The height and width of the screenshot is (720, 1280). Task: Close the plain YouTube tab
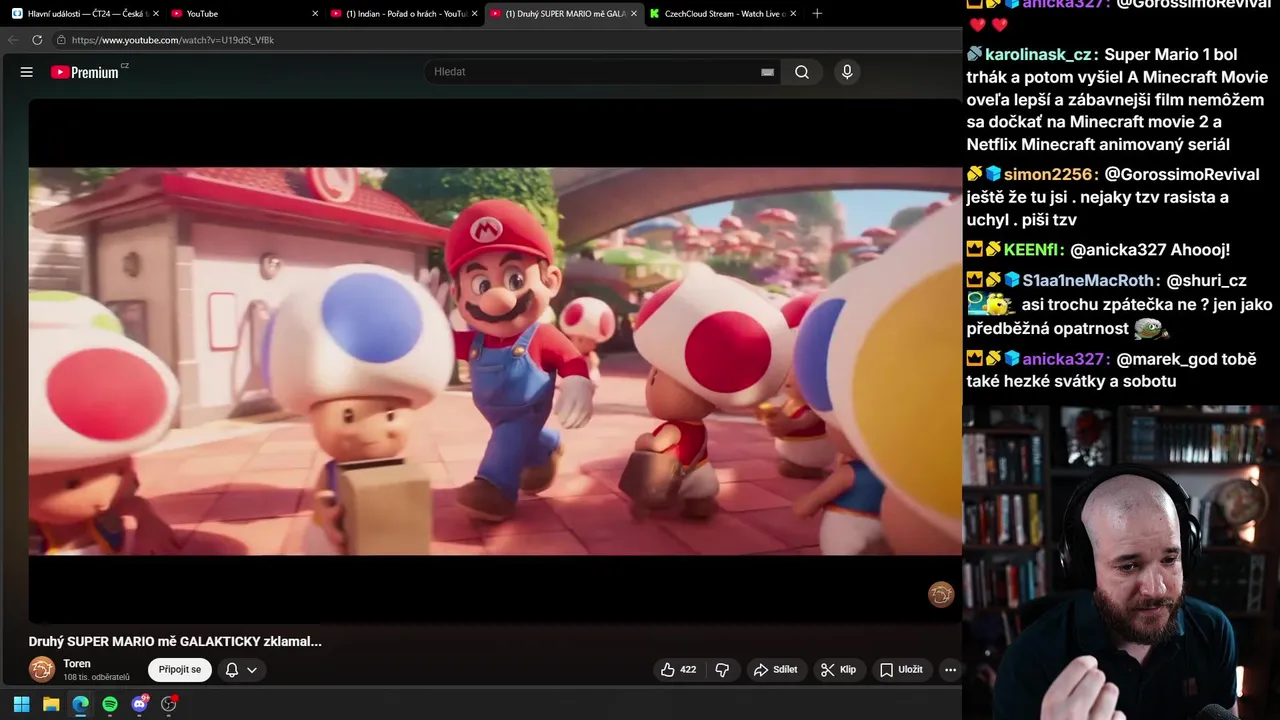click(315, 14)
